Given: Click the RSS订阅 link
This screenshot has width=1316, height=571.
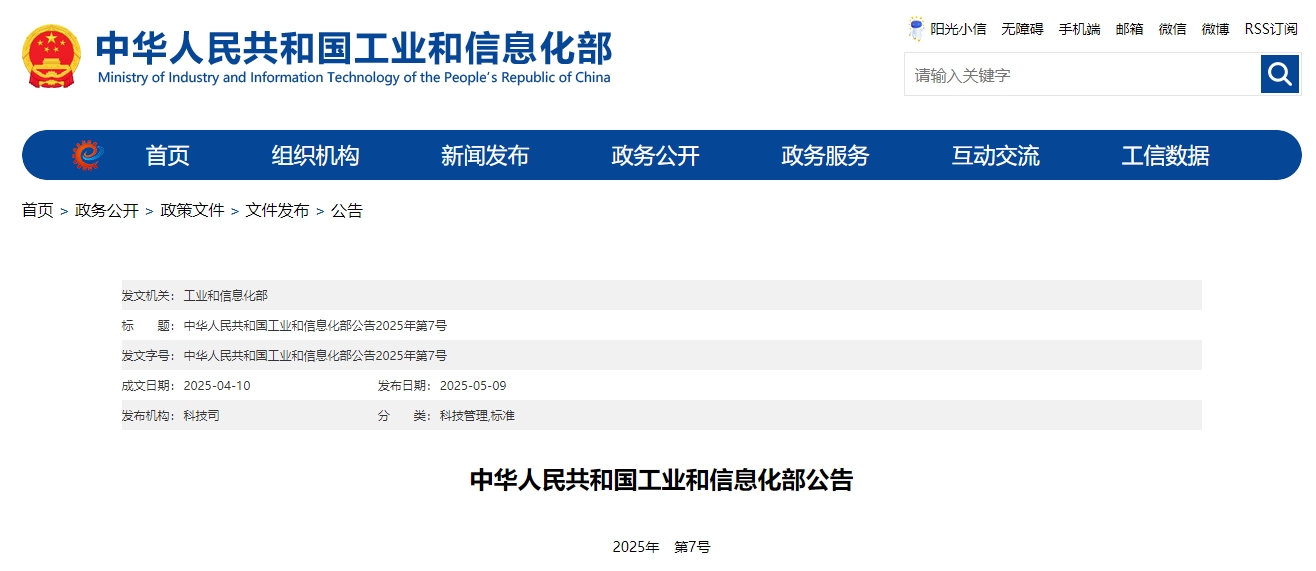Looking at the screenshot, I should pyautogui.click(x=1271, y=29).
